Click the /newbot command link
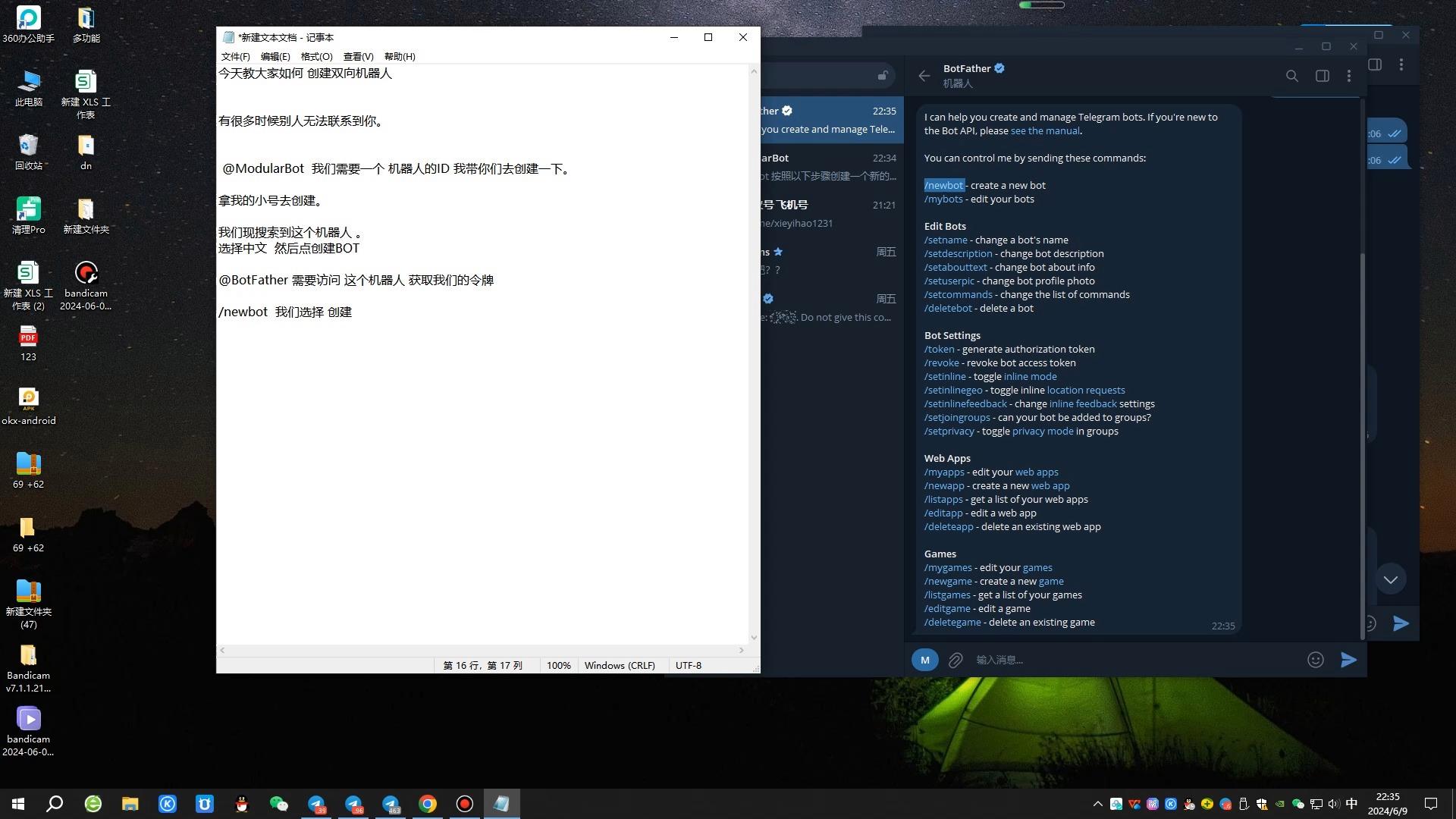The image size is (1456, 819). 944,185
